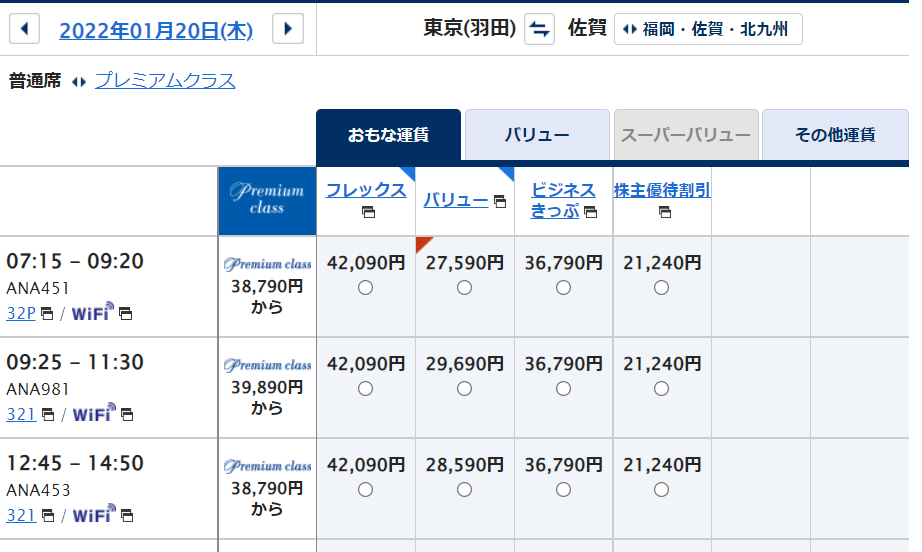Image resolution: width=922 pixels, height=552 pixels.
Task: Click Premium class 38,790円から for ANA451
Action: [267, 287]
